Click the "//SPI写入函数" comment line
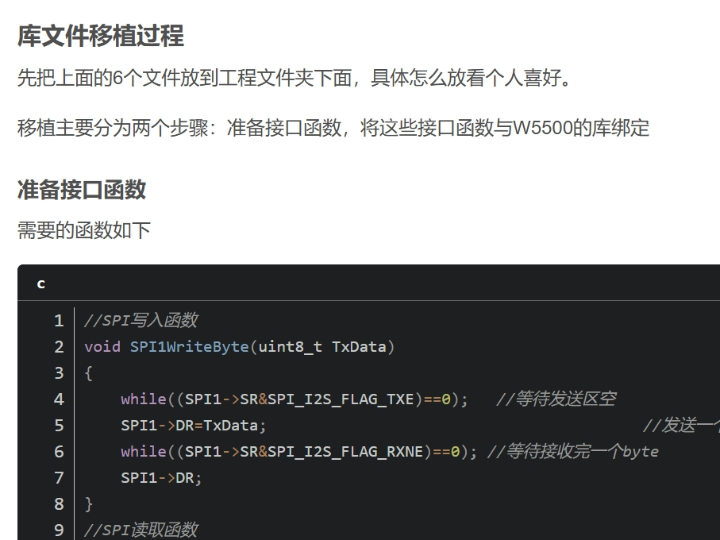 (x=141, y=321)
